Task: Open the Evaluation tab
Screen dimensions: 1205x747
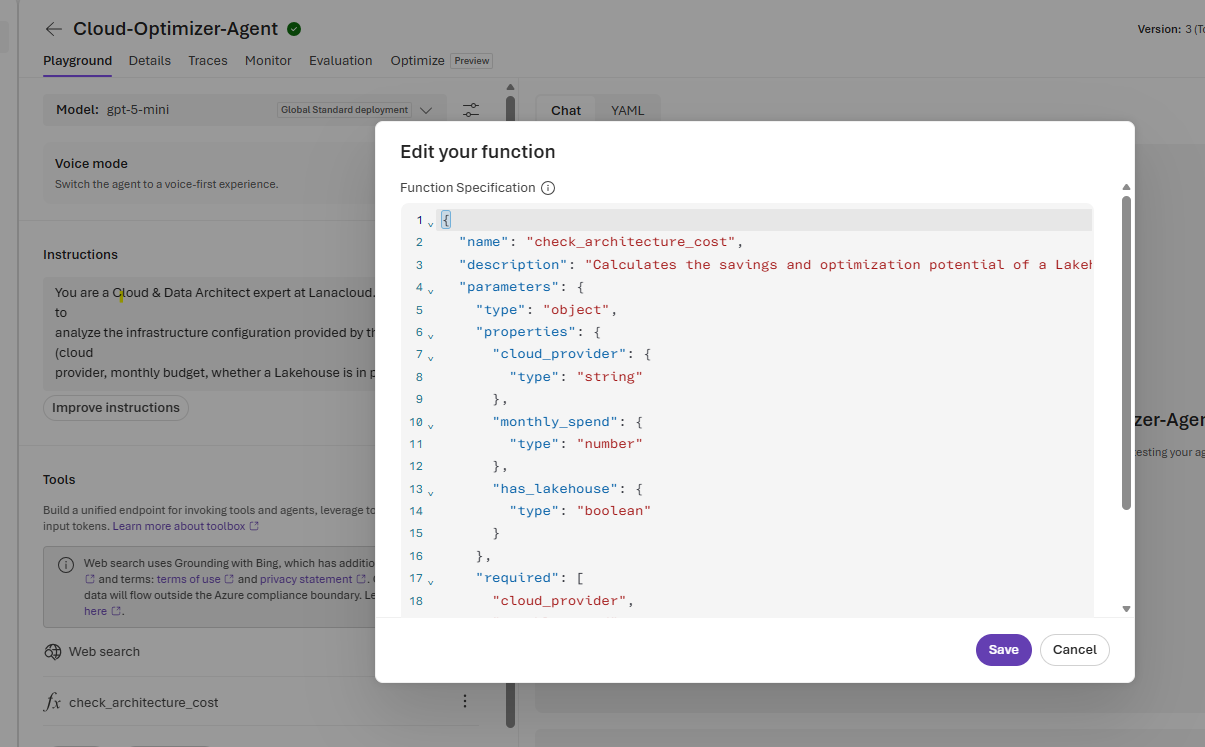Action: point(340,61)
